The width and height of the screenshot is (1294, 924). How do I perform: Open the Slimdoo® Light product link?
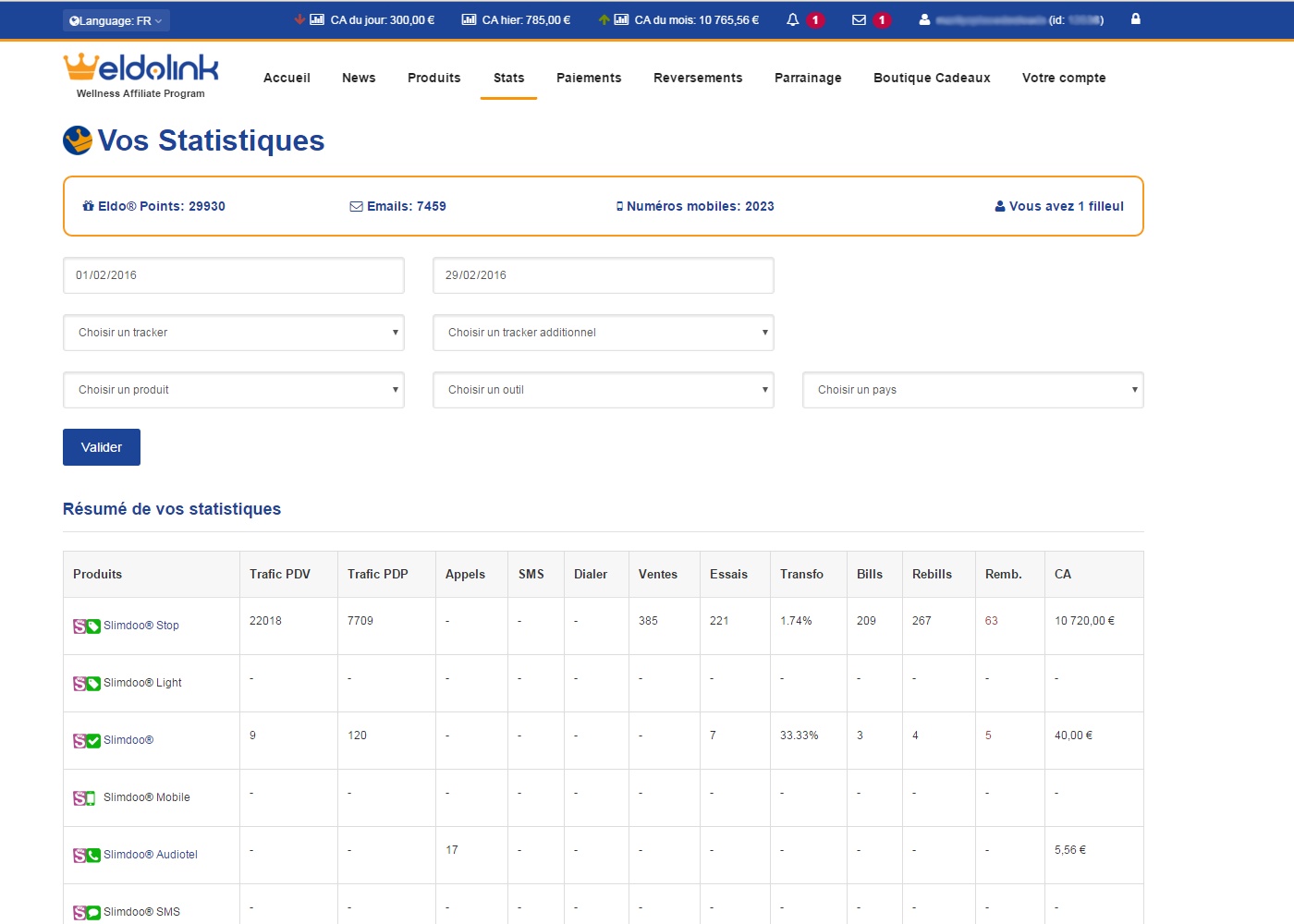(142, 683)
